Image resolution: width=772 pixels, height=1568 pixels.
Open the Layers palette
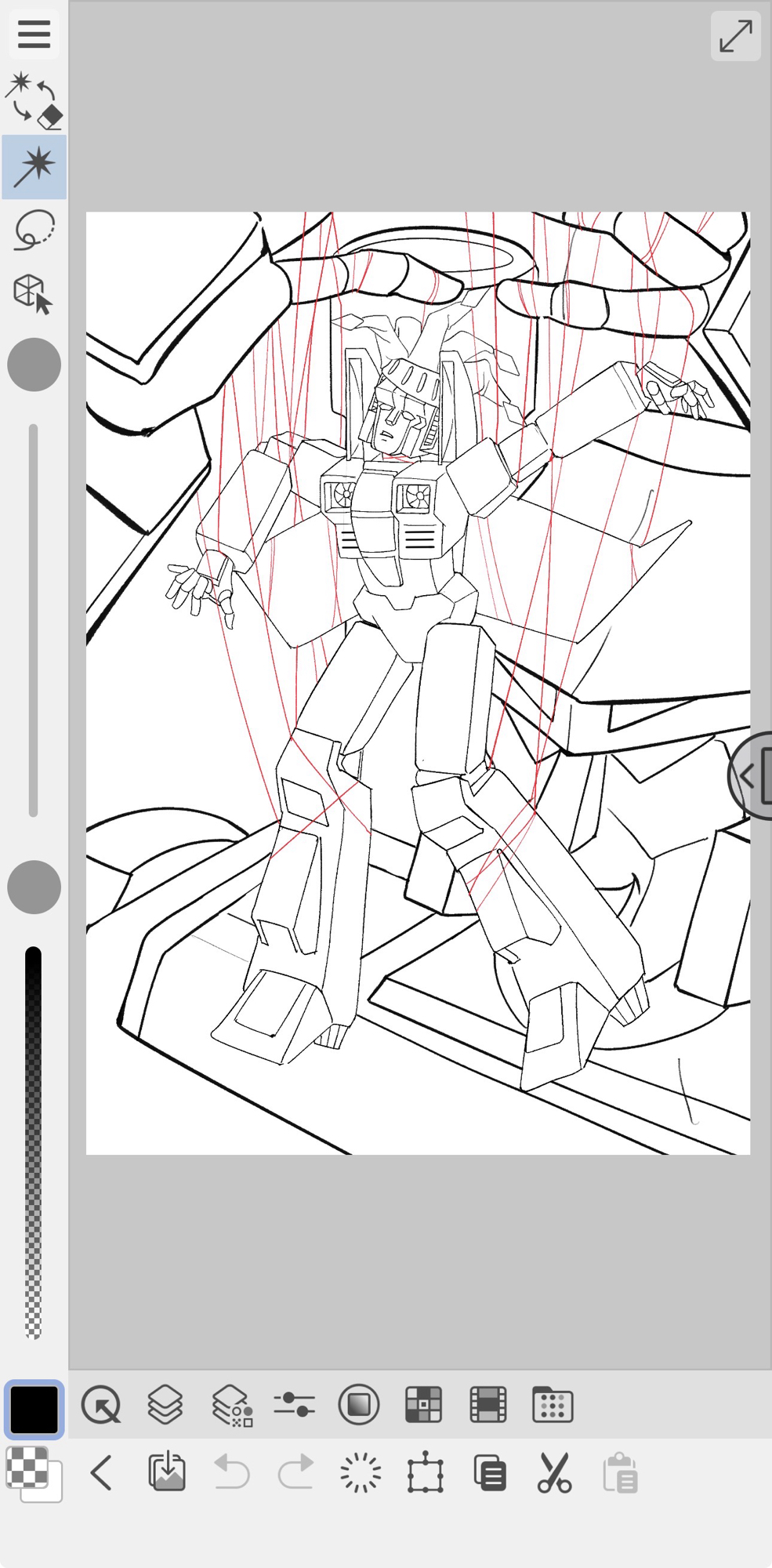click(165, 1404)
